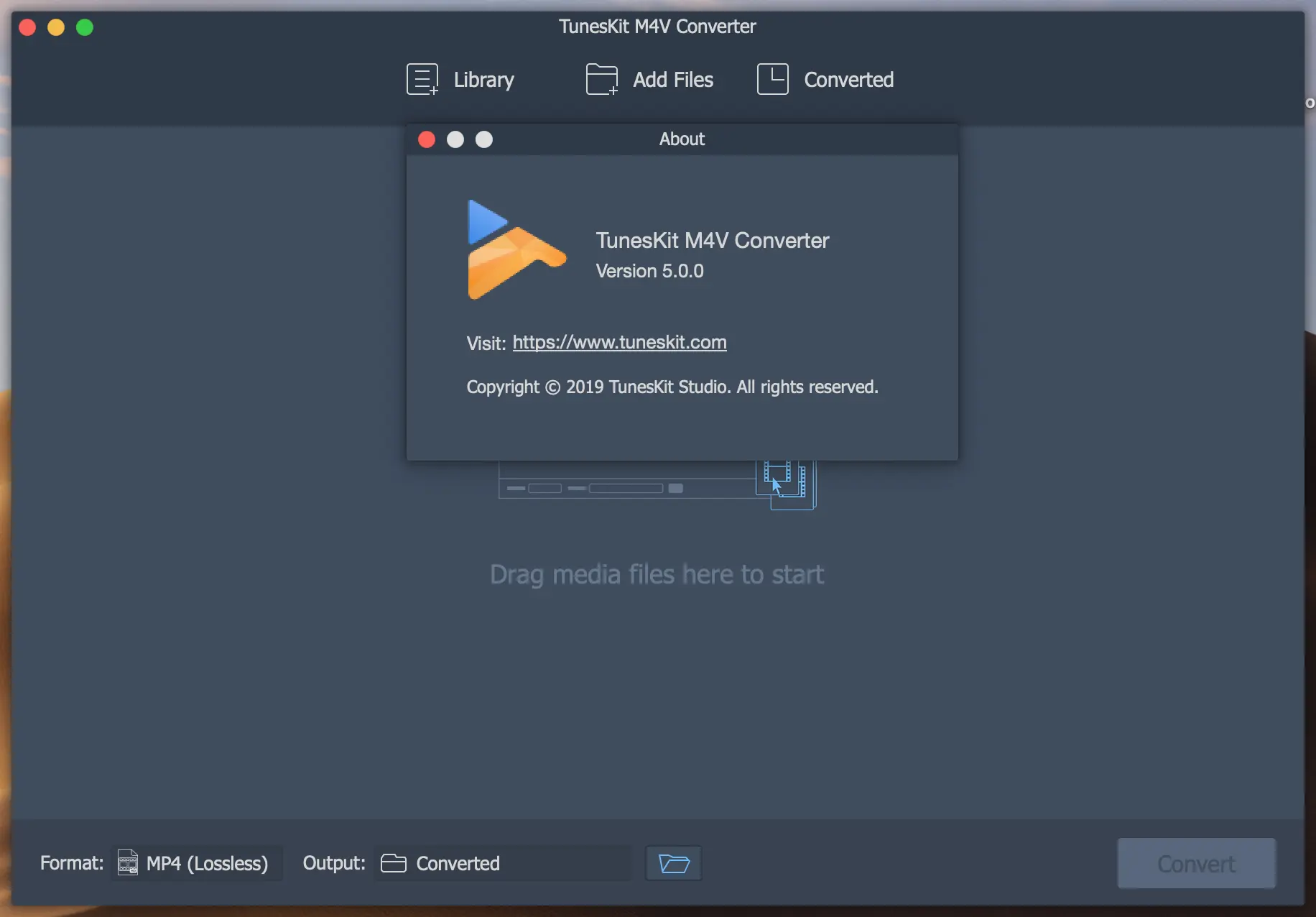Click the Converted output folder field
This screenshot has height=917, width=1316.
pyautogui.click(x=503, y=863)
